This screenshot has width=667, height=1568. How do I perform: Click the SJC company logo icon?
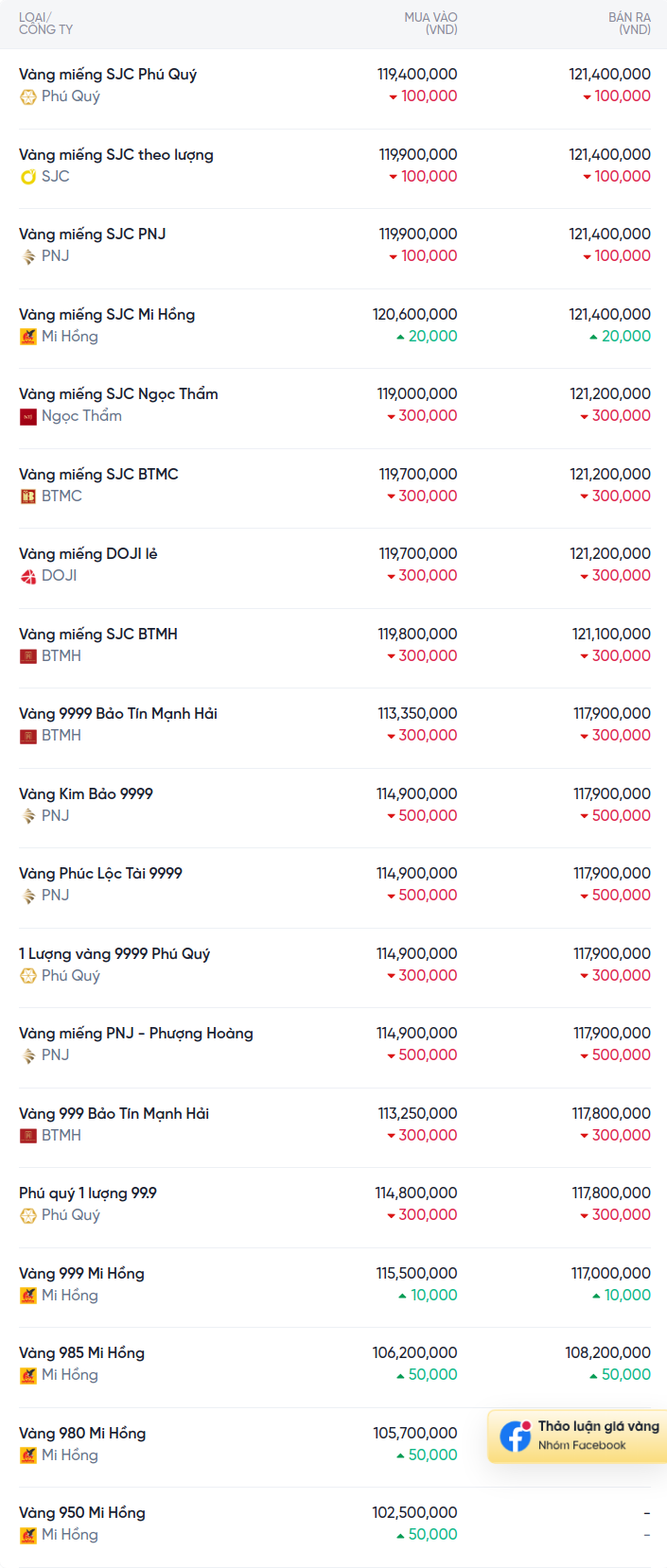tap(28, 177)
